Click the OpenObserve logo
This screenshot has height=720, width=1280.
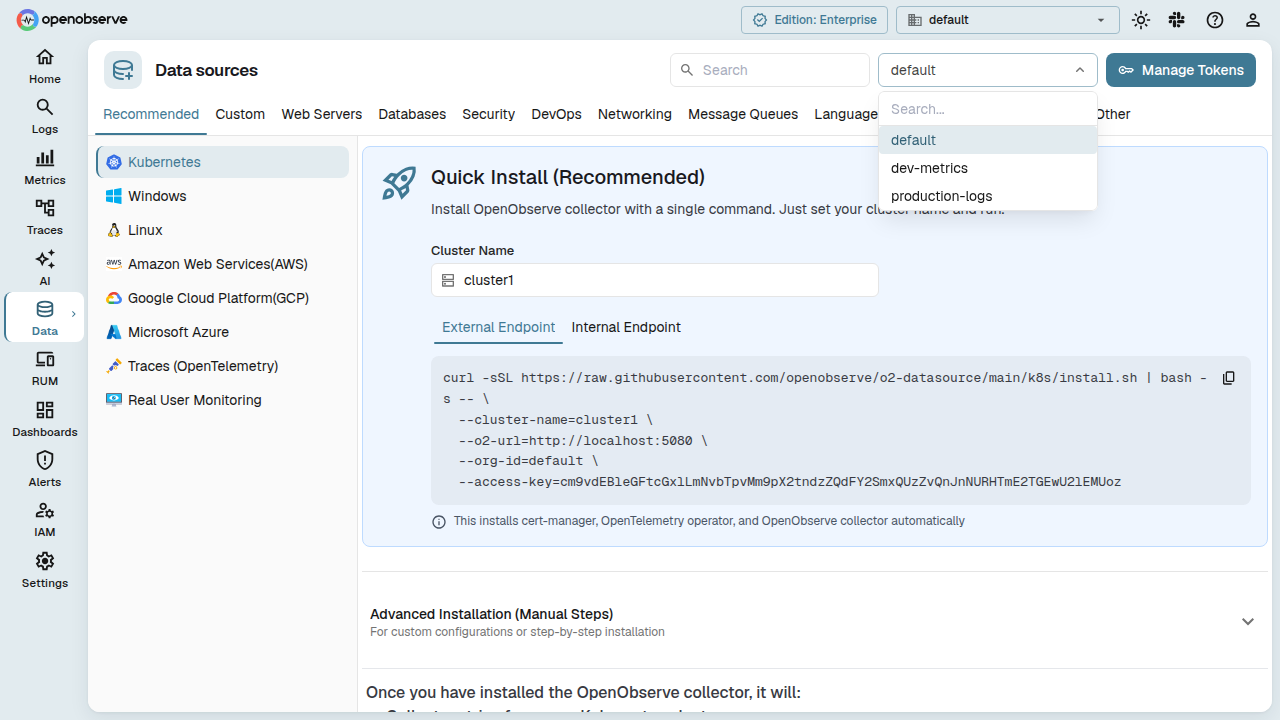72,19
